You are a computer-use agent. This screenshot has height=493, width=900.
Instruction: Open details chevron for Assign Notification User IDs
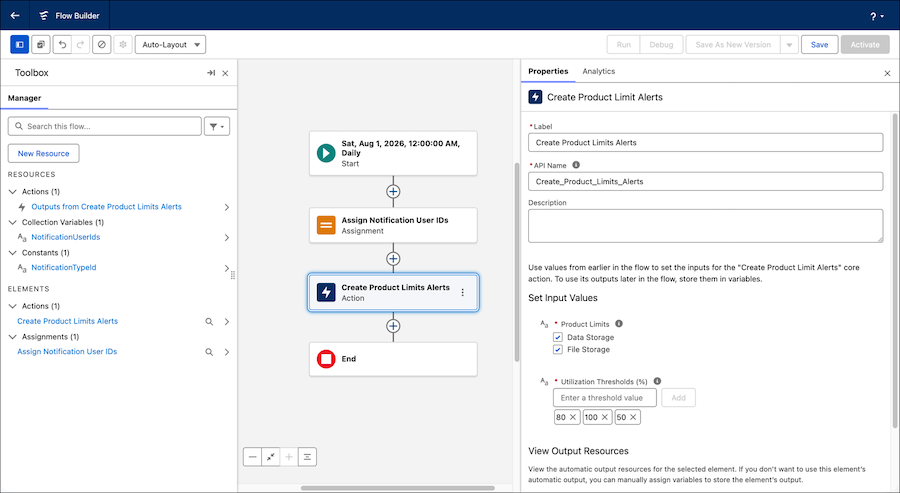[227, 352]
